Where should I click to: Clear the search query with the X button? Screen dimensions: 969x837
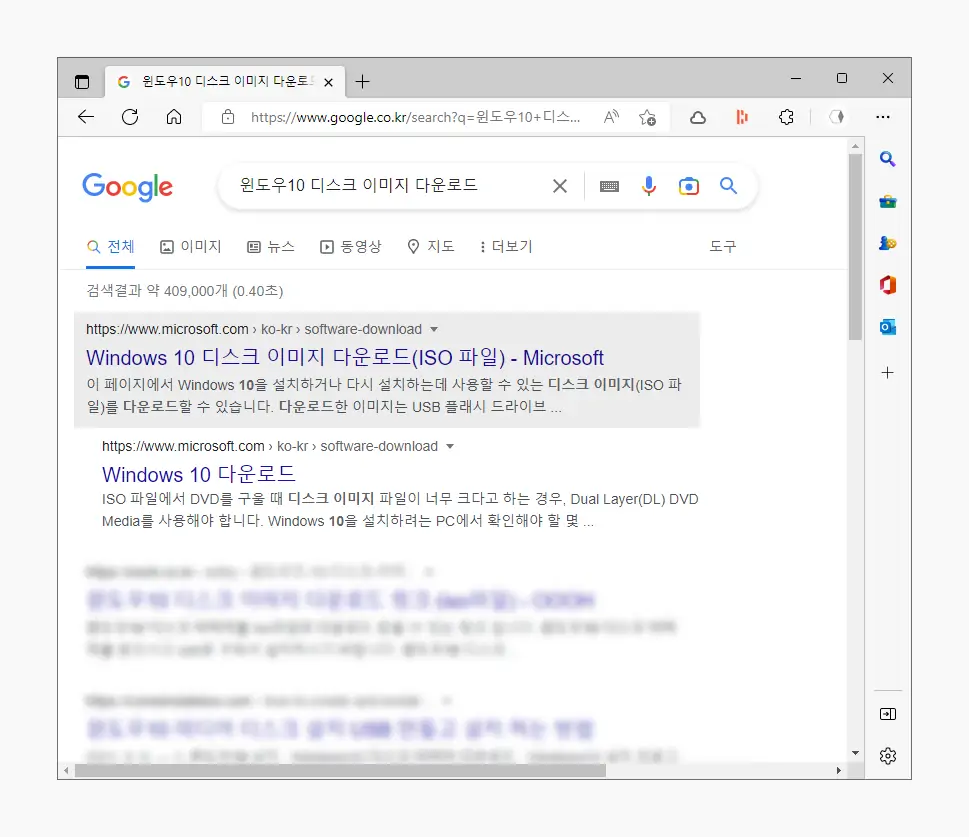[559, 186]
